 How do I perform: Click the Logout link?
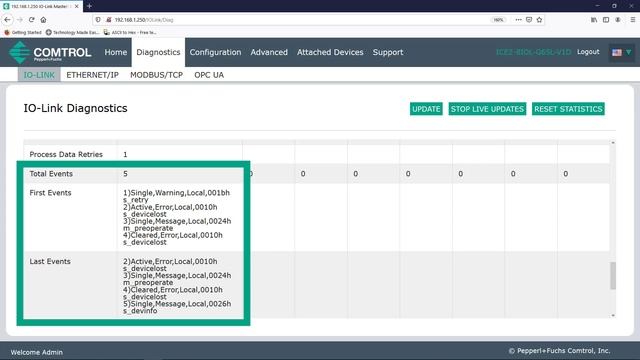(x=588, y=52)
